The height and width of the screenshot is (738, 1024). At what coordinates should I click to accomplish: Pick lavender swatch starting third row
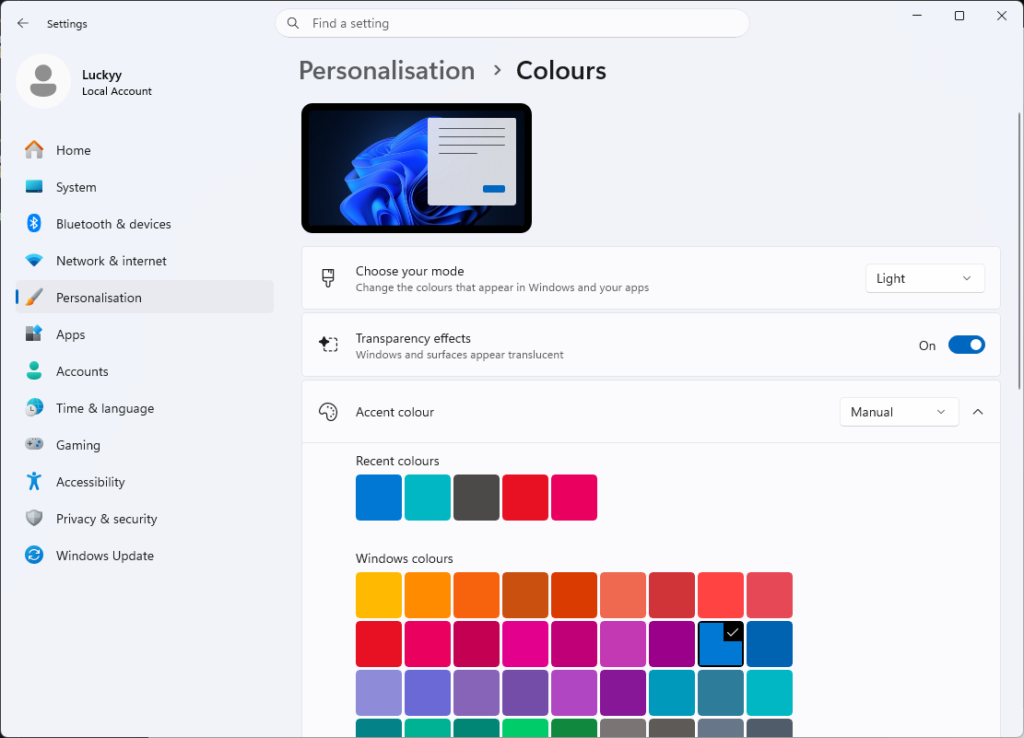(379, 693)
